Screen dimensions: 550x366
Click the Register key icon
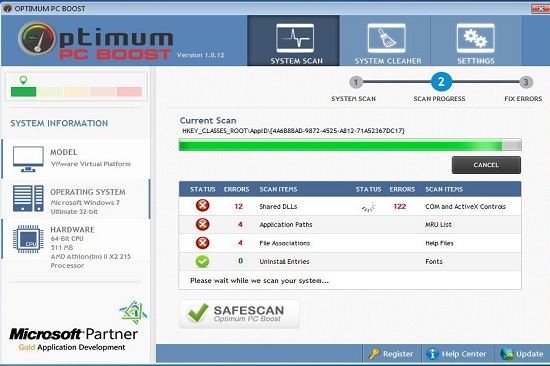point(374,354)
